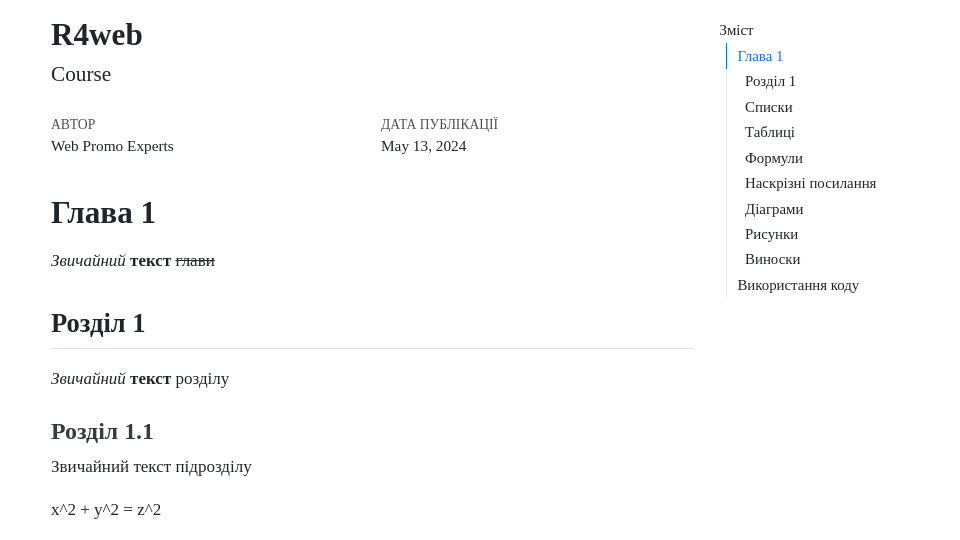Click the Course subtitle text
The width and height of the screenshot is (960, 540).
(x=81, y=74)
